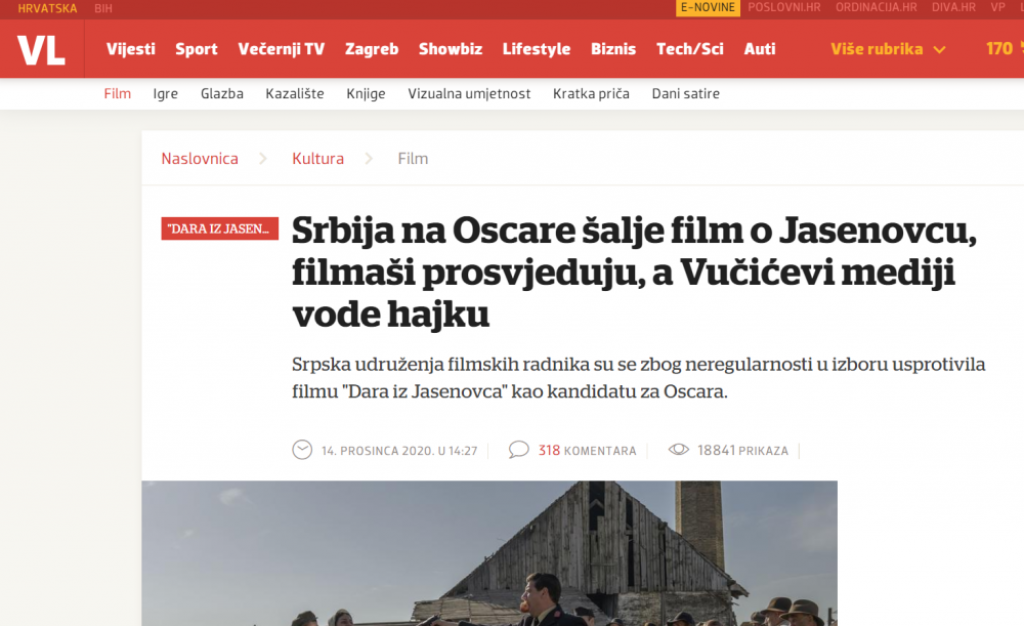Click the VL logo to go home
Screen dimensions: 1024x626
pos(42,48)
